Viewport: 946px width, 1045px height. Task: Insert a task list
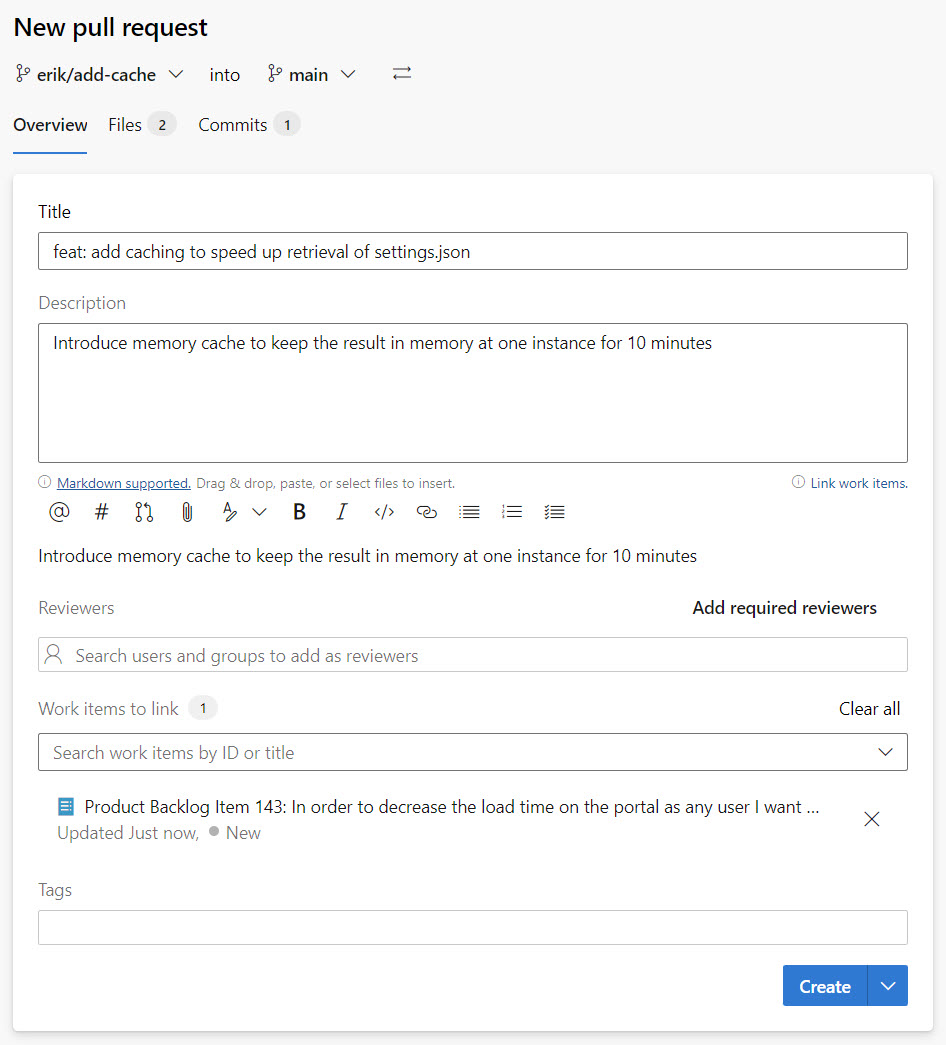pyautogui.click(x=554, y=512)
